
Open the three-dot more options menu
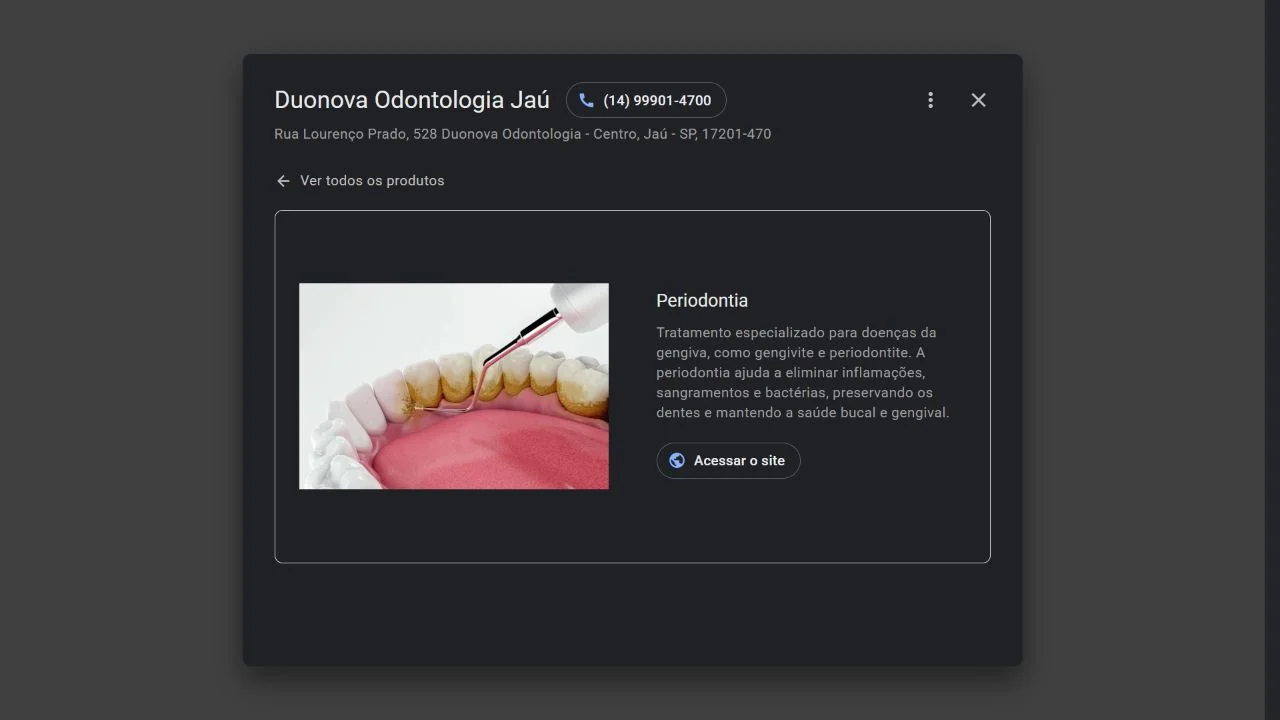point(930,100)
